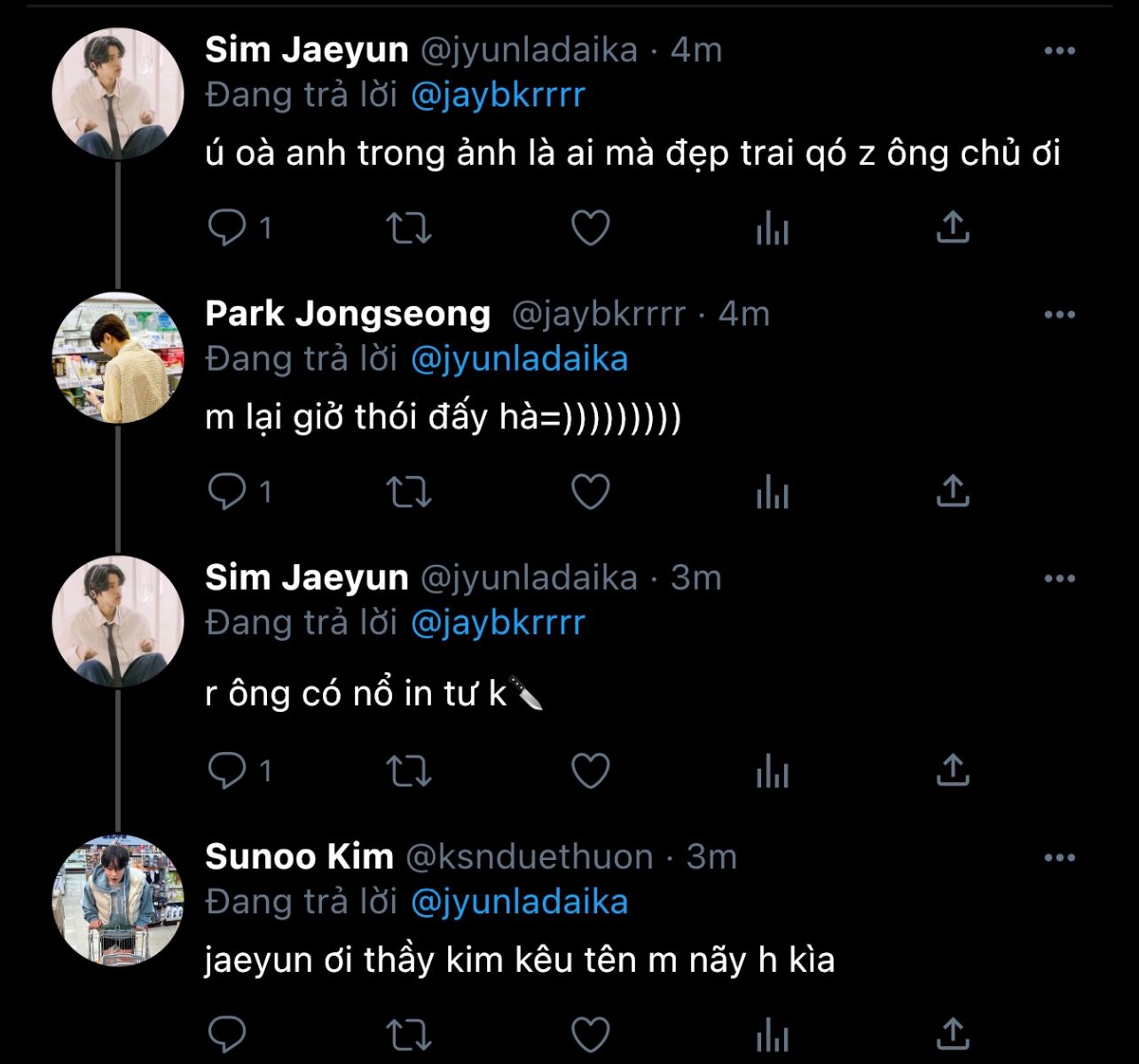Open more options on Park Jongseong's tweet
1139x1064 pixels.
pos(1059,315)
